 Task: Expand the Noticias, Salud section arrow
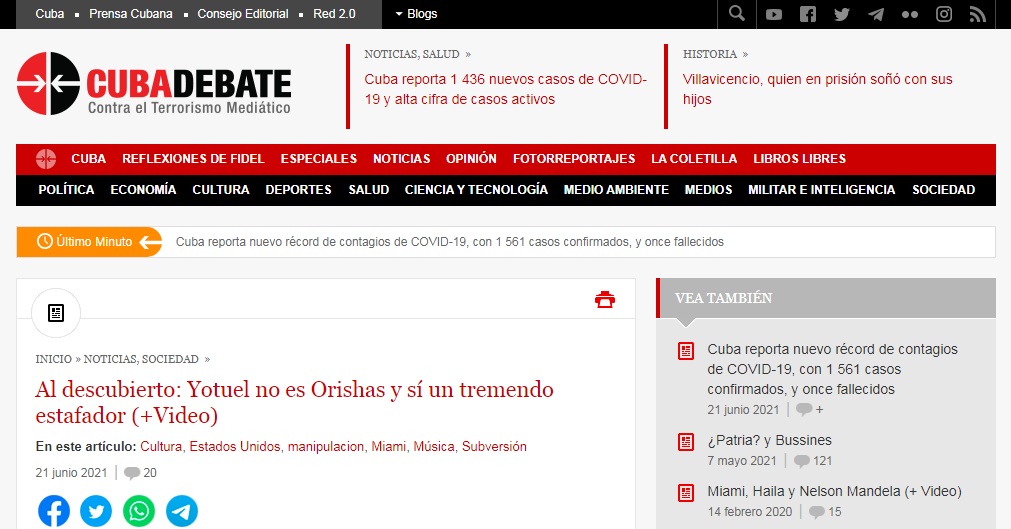[468, 54]
